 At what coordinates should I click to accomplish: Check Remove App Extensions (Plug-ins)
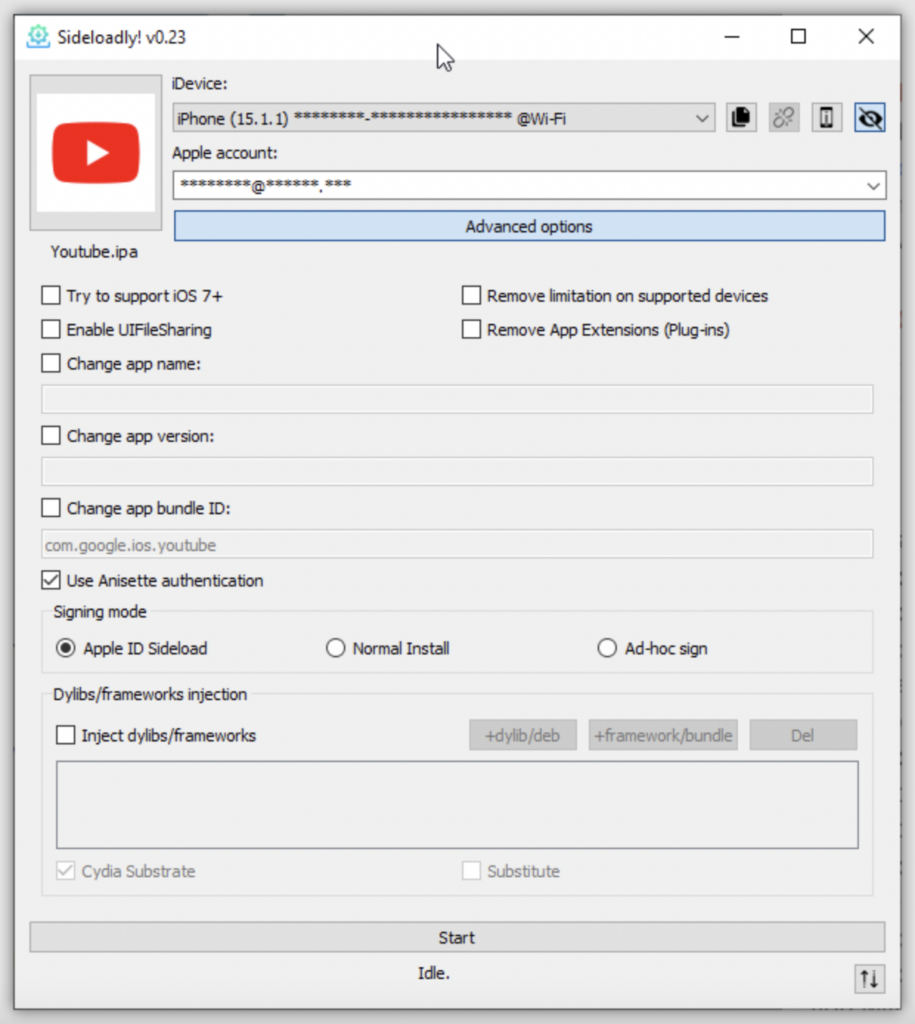pos(471,329)
